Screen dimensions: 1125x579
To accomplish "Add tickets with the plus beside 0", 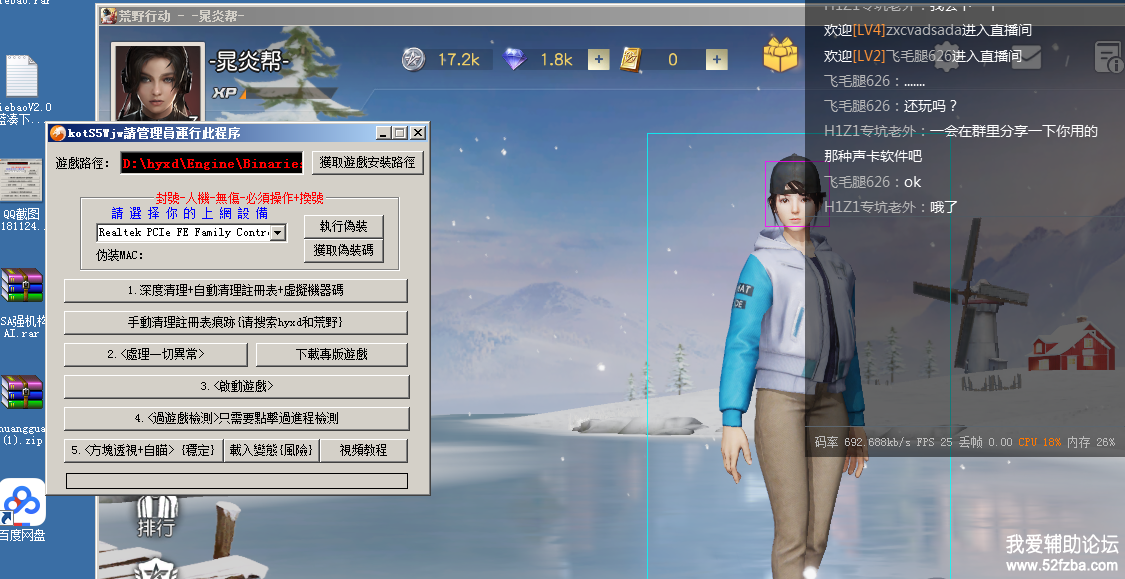I will coord(716,60).
